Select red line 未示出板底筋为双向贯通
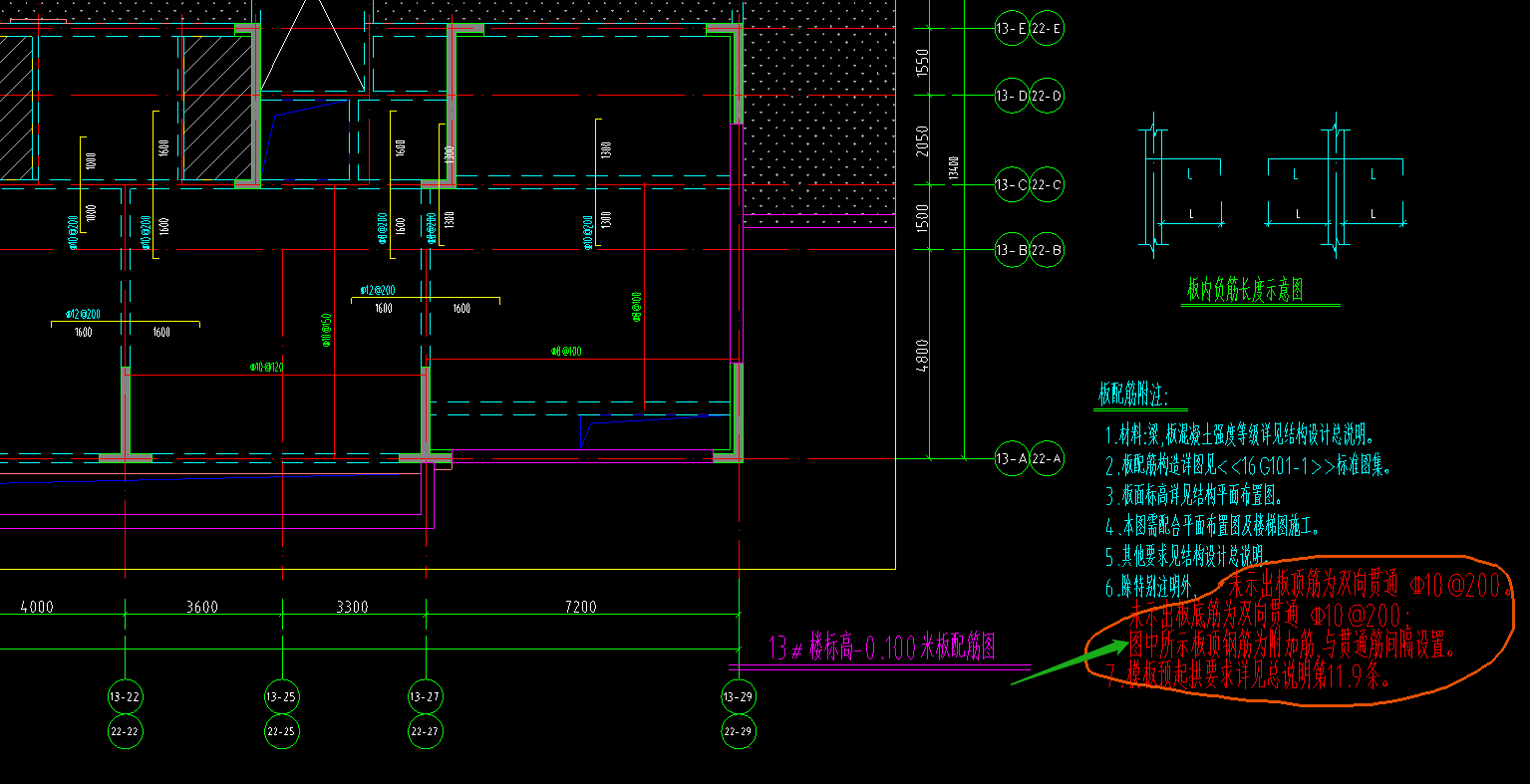Image resolution: width=1530 pixels, height=784 pixels. click(1270, 613)
